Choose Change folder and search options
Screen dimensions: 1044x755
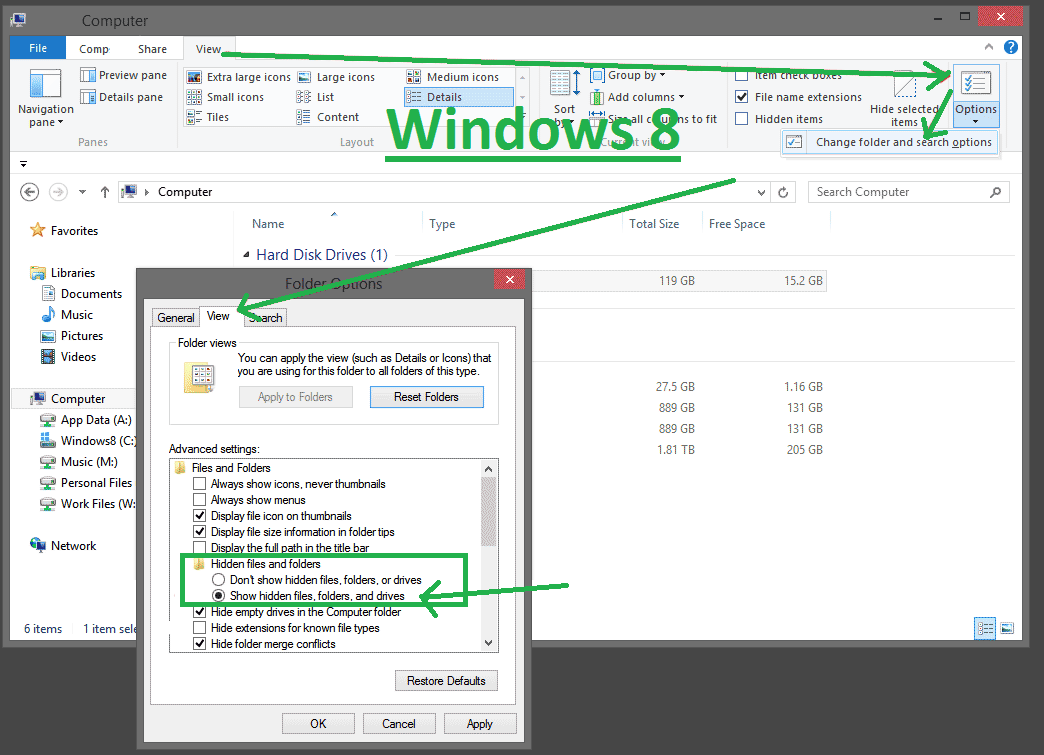click(890, 142)
